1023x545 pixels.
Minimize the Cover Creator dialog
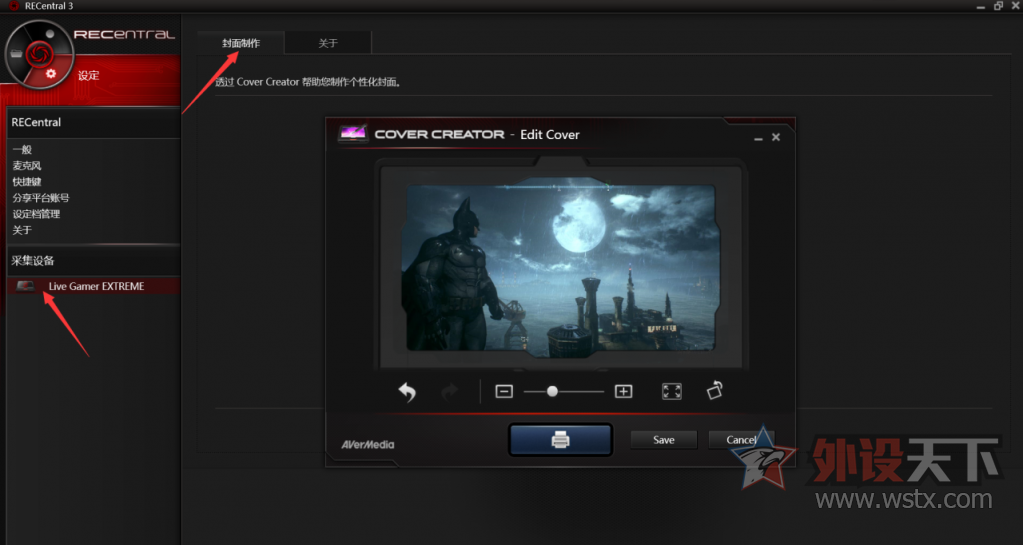tap(758, 138)
